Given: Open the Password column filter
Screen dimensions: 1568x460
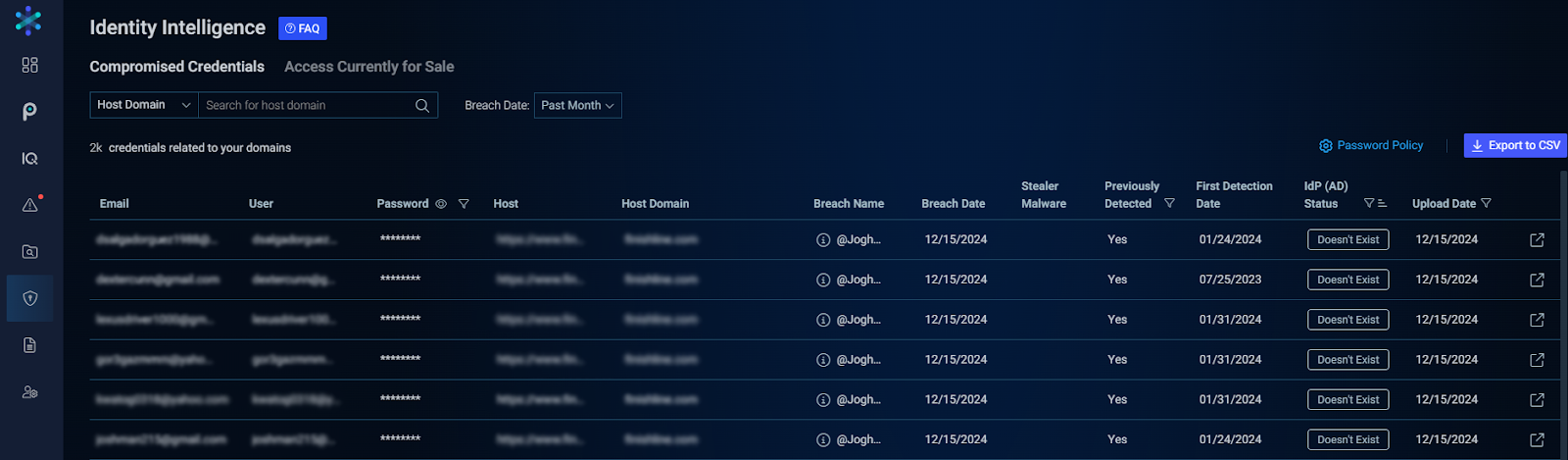Looking at the screenshot, I should 464,204.
